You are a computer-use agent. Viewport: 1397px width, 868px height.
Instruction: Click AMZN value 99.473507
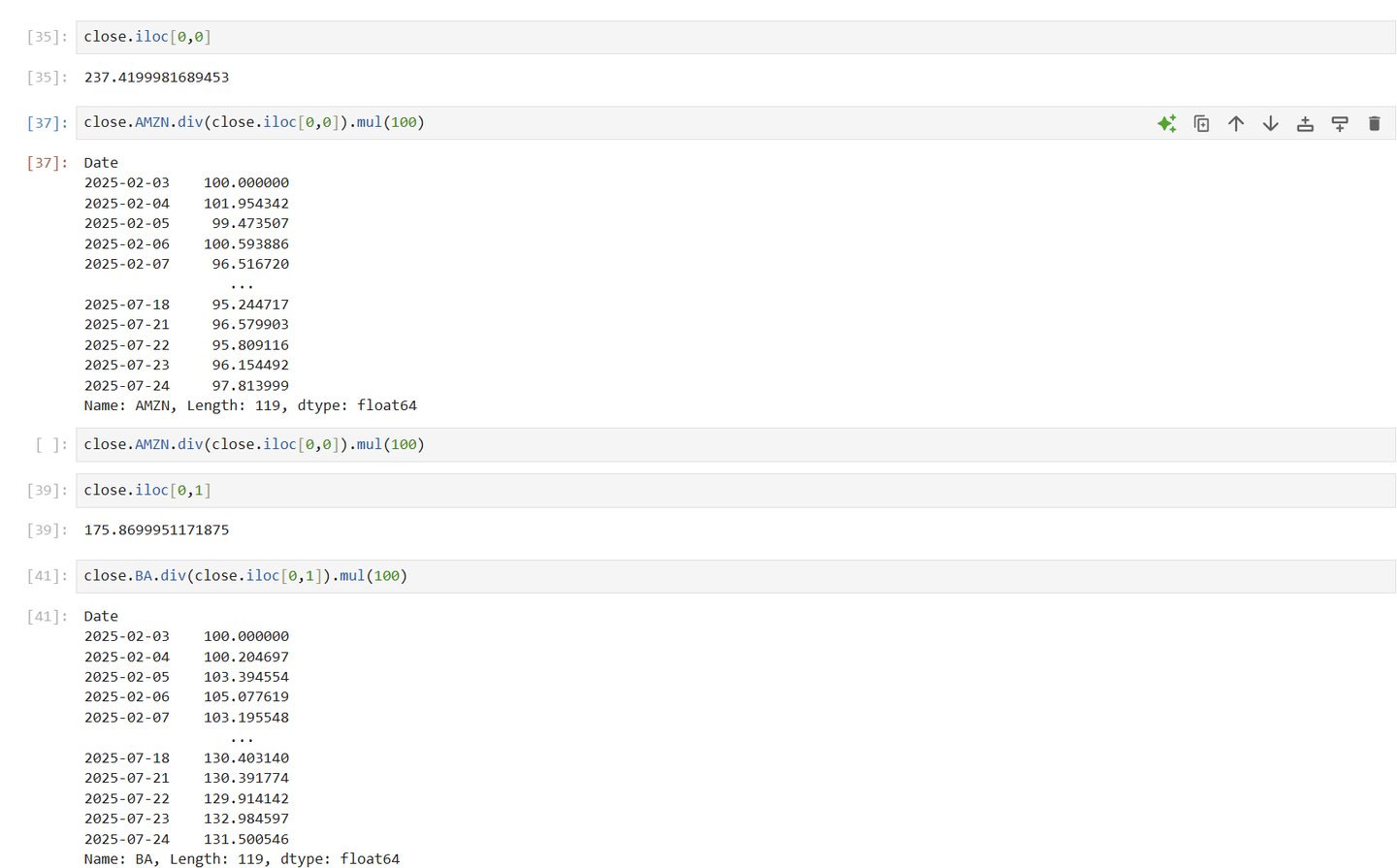(250, 224)
